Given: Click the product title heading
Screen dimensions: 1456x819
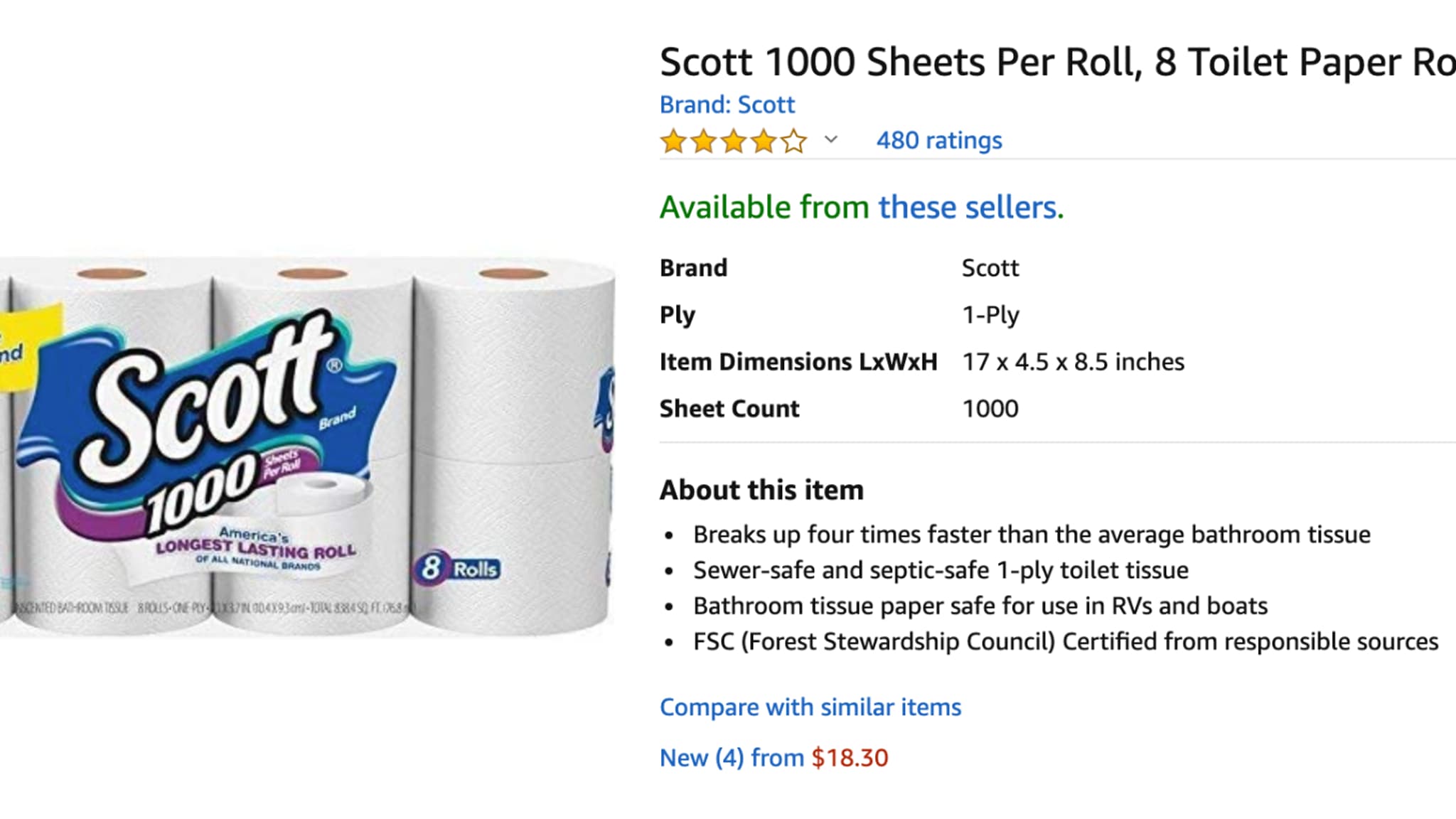Looking at the screenshot, I should pos(1057,63).
